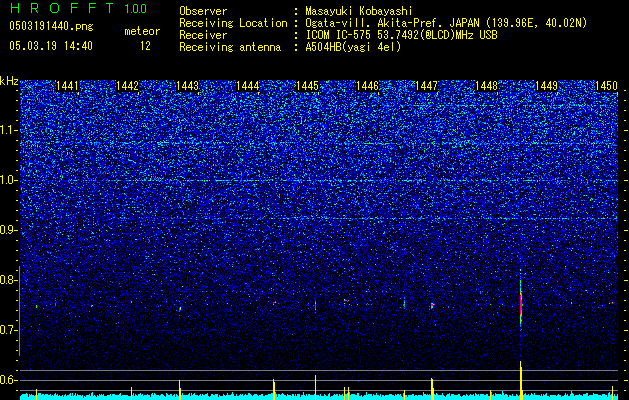Click the 1442 time label

pos(127,86)
